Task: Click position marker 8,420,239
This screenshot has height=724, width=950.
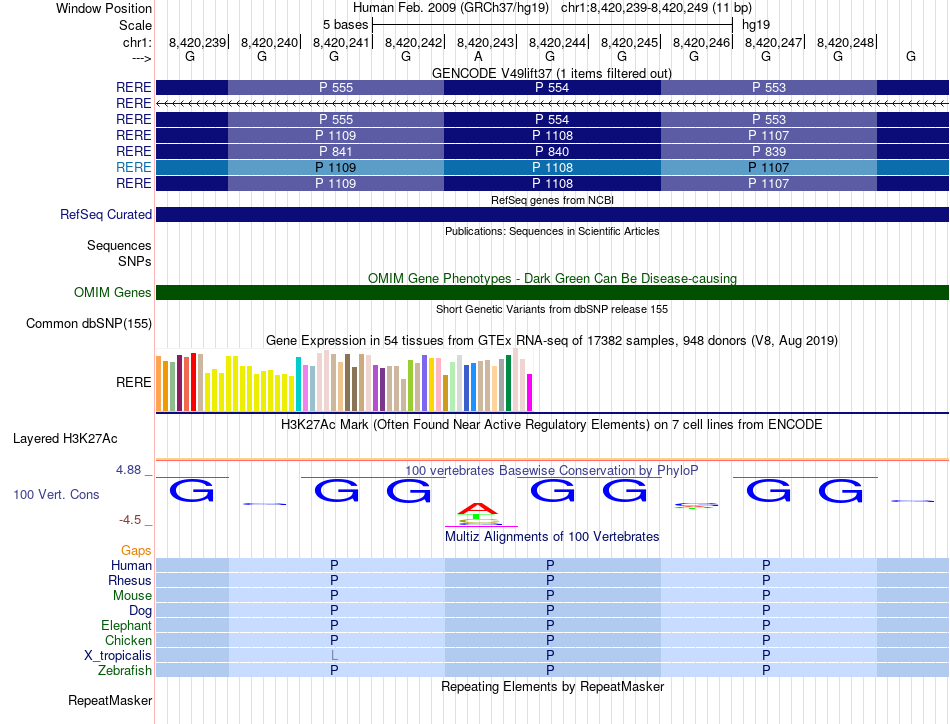Action: coord(197,42)
